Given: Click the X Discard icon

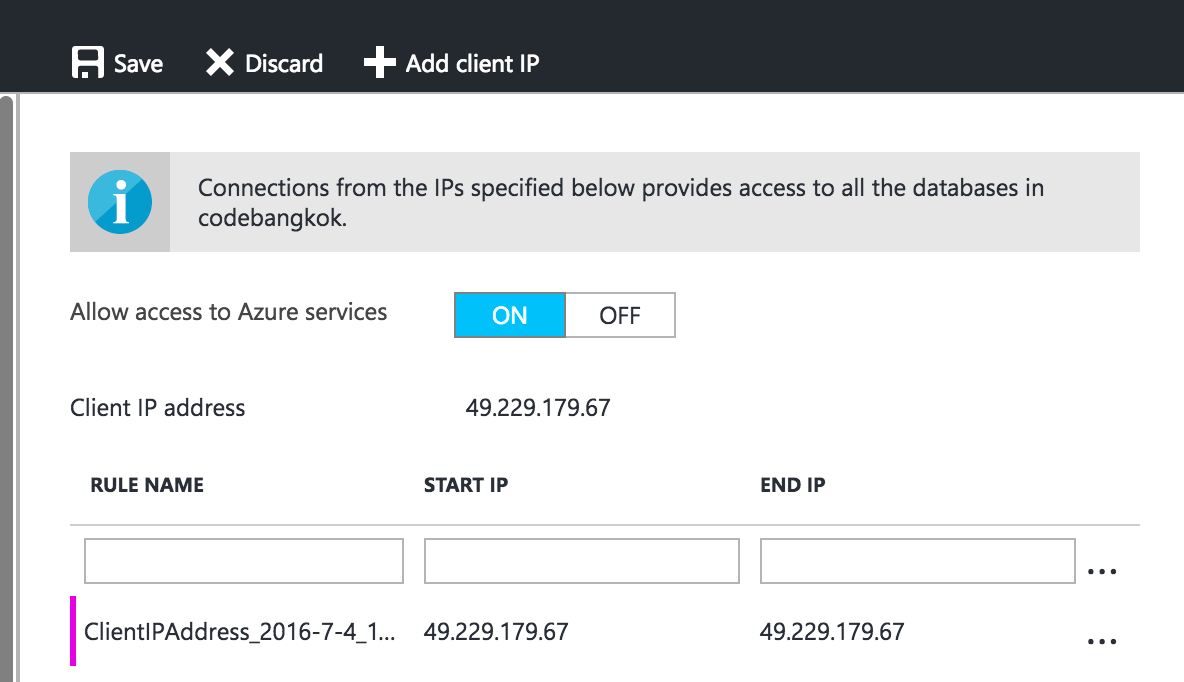Looking at the screenshot, I should tap(220, 62).
